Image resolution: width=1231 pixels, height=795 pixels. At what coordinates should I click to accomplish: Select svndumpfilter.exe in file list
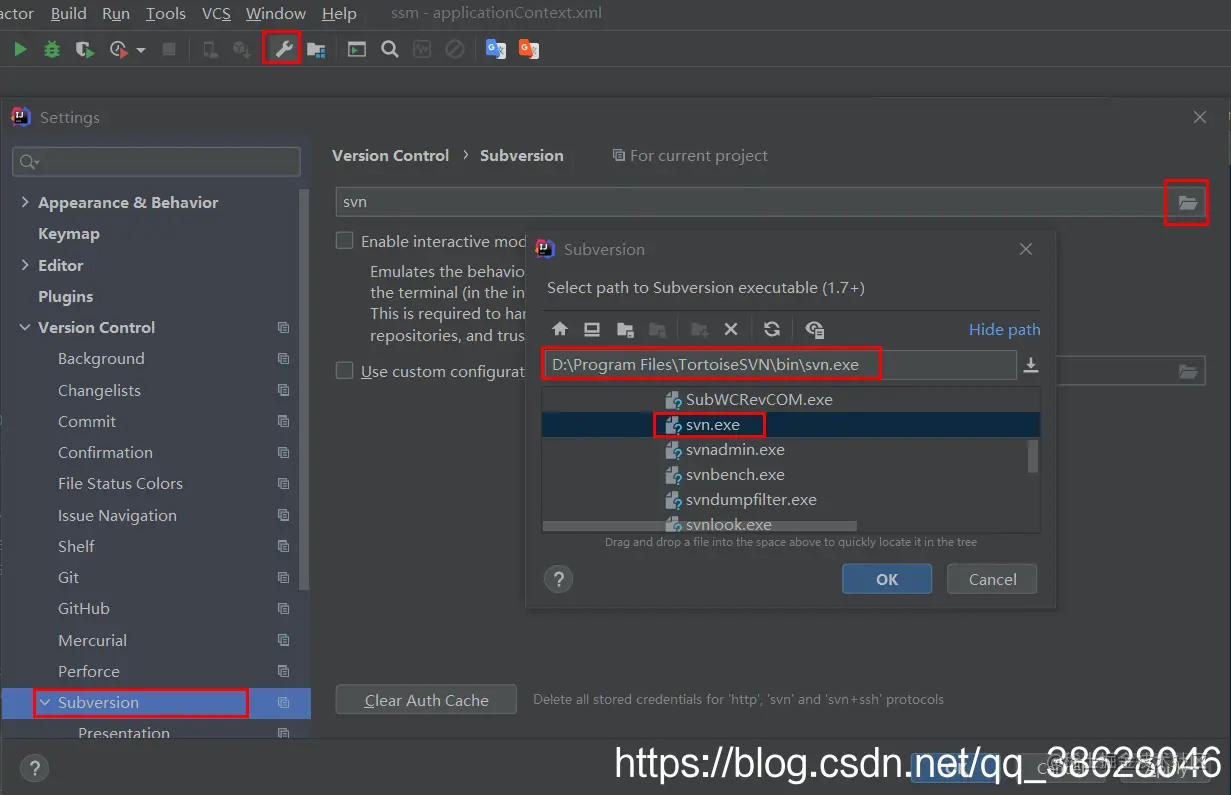(751, 500)
